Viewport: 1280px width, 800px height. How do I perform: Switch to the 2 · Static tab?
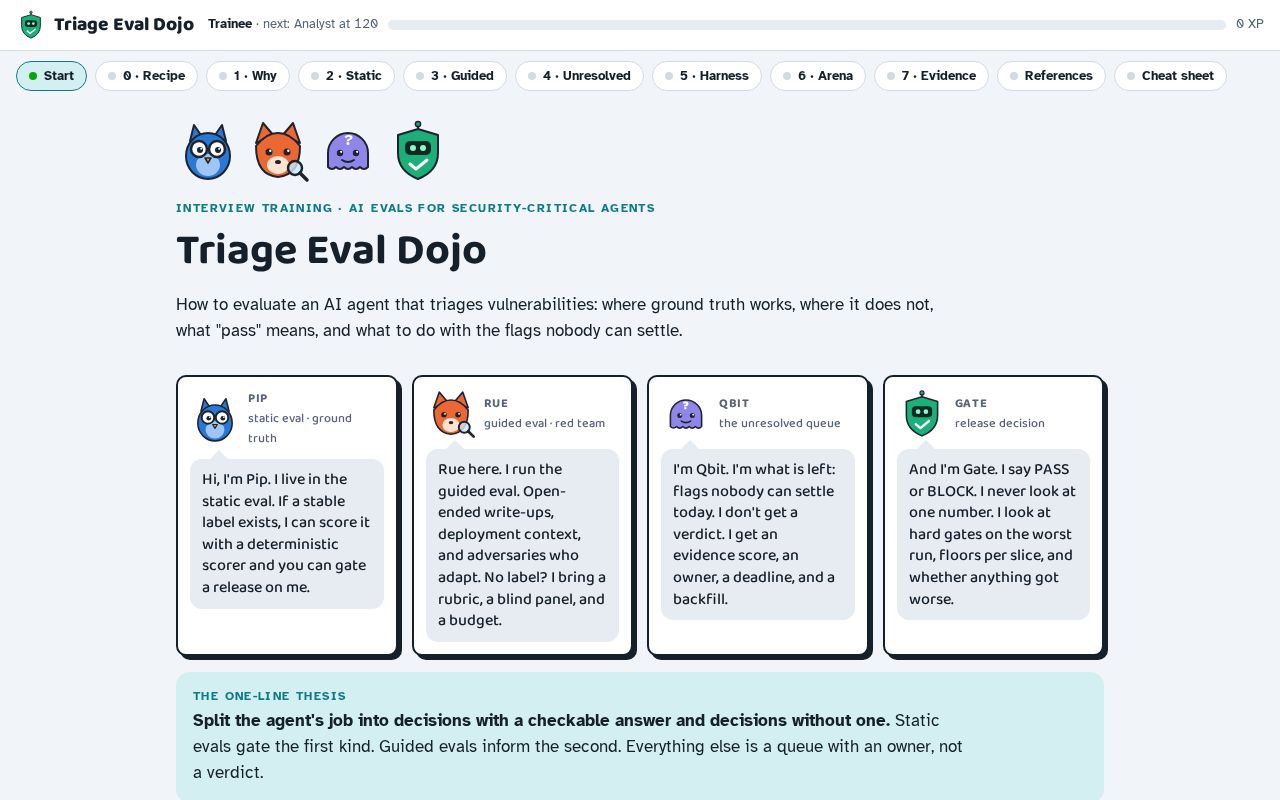coord(346,76)
